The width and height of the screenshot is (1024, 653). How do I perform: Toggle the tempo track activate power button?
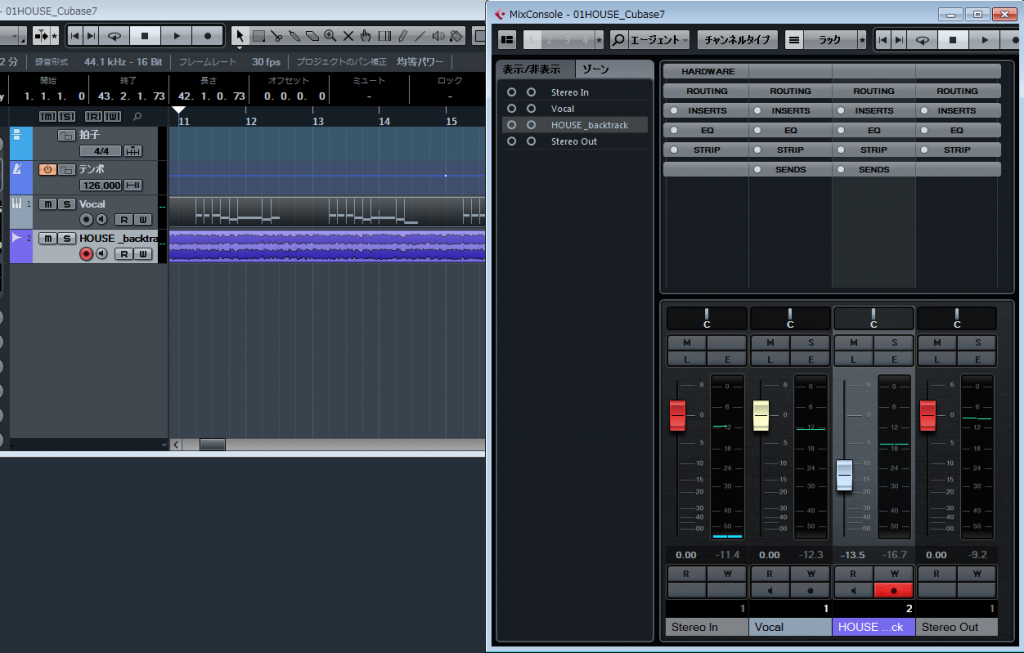tap(48, 169)
